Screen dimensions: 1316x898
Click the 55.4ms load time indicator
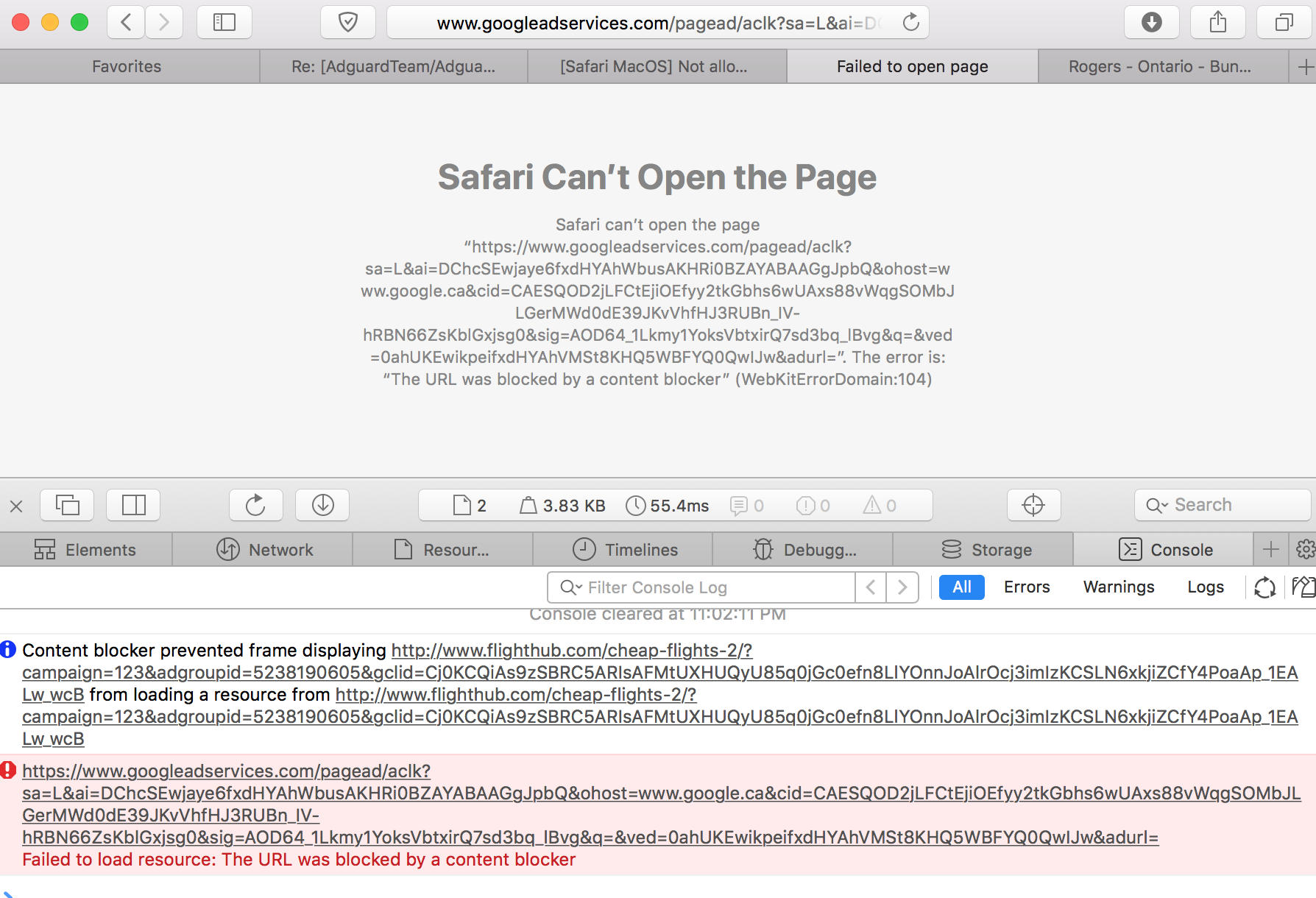click(667, 506)
